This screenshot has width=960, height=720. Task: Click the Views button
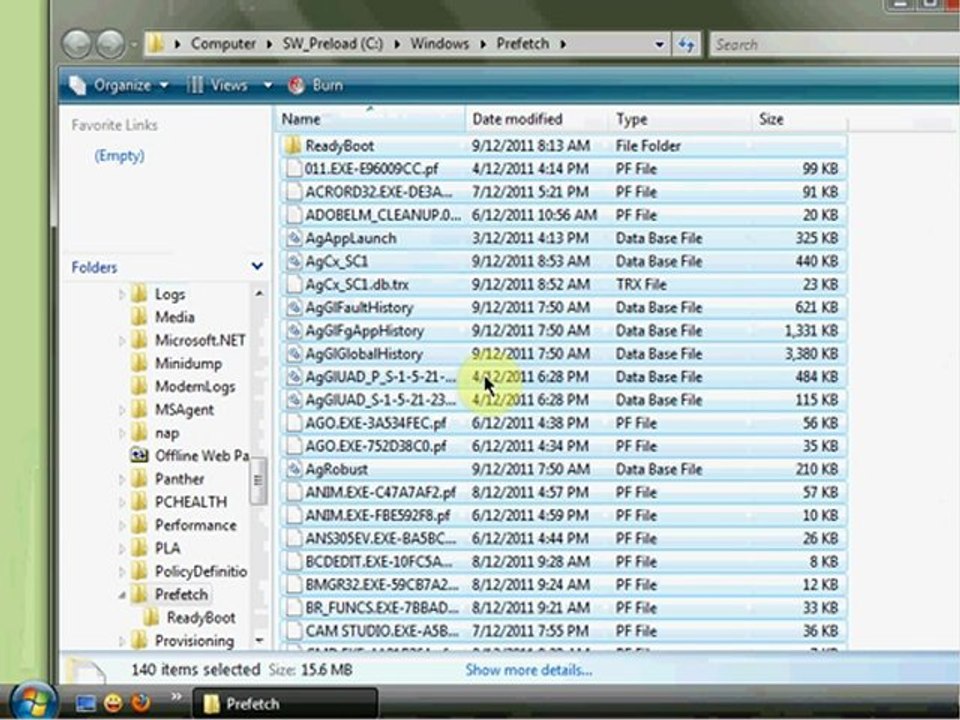tap(220, 85)
